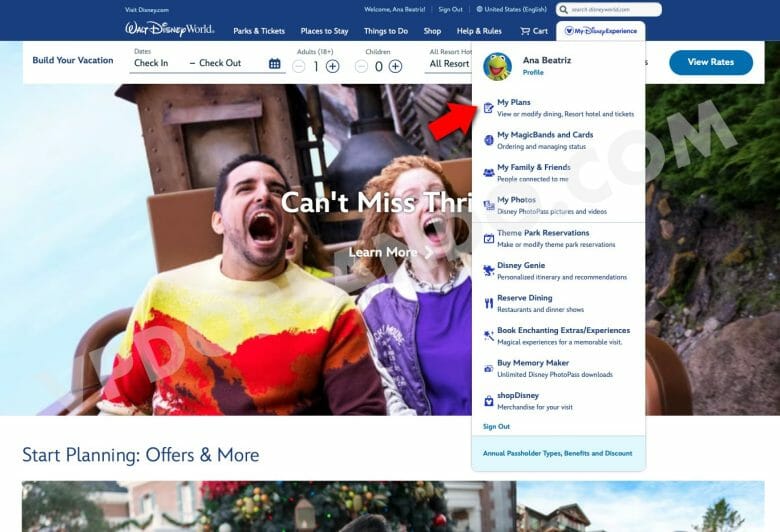Click the Learn More hero link
This screenshot has width=780, height=532.
tap(390, 252)
